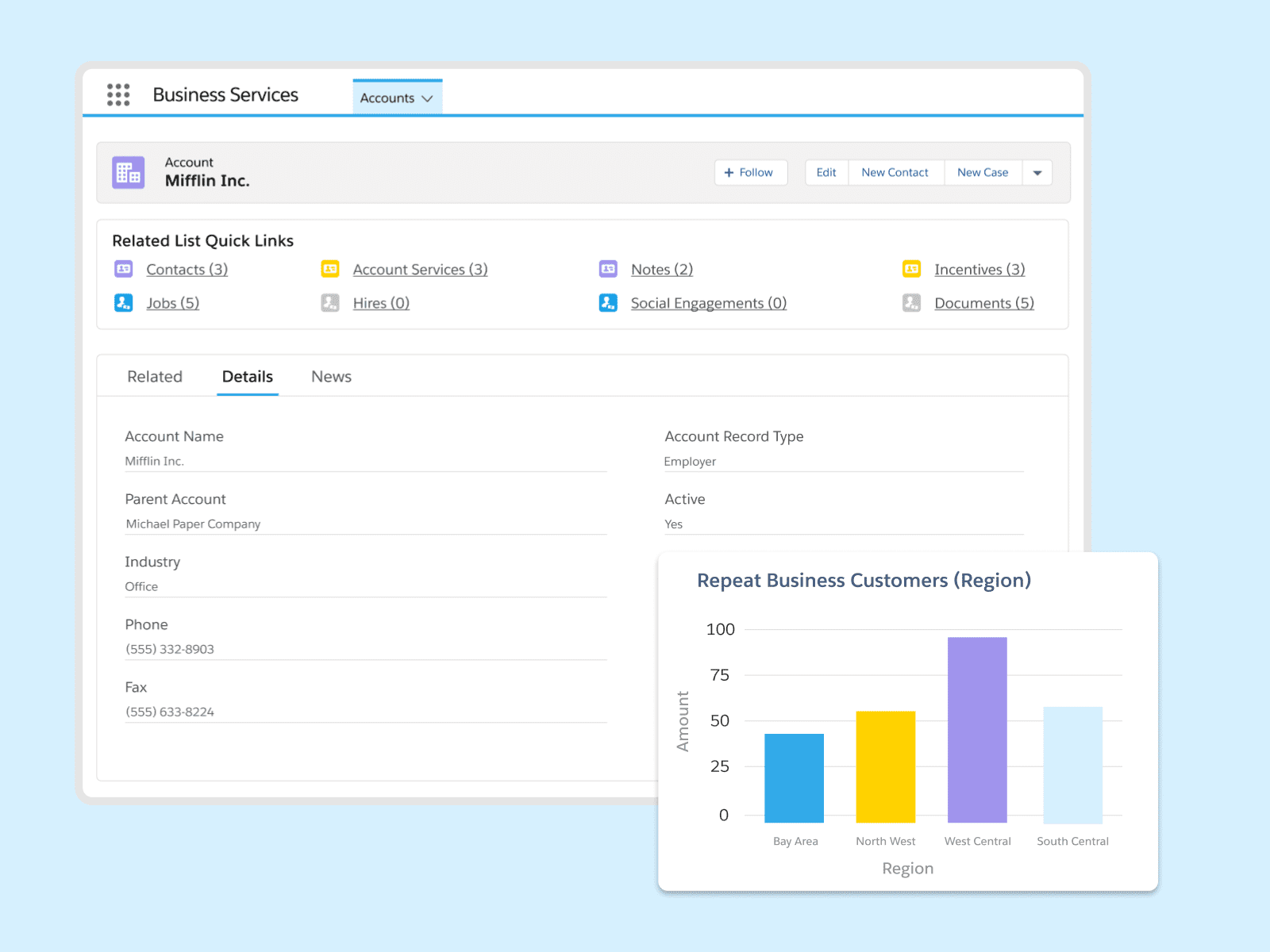
Task: Expand the more actions dropdown arrow
Action: pyautogui.click(x=1037, y=172)
